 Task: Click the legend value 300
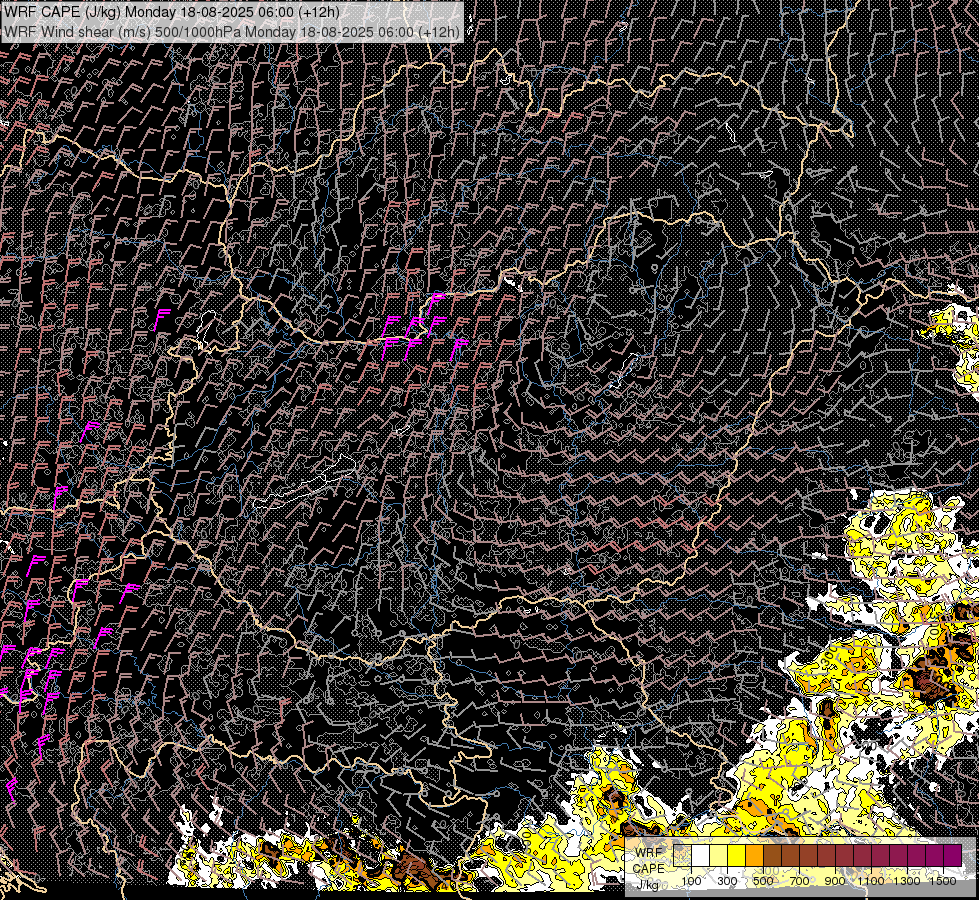(727, 881)
